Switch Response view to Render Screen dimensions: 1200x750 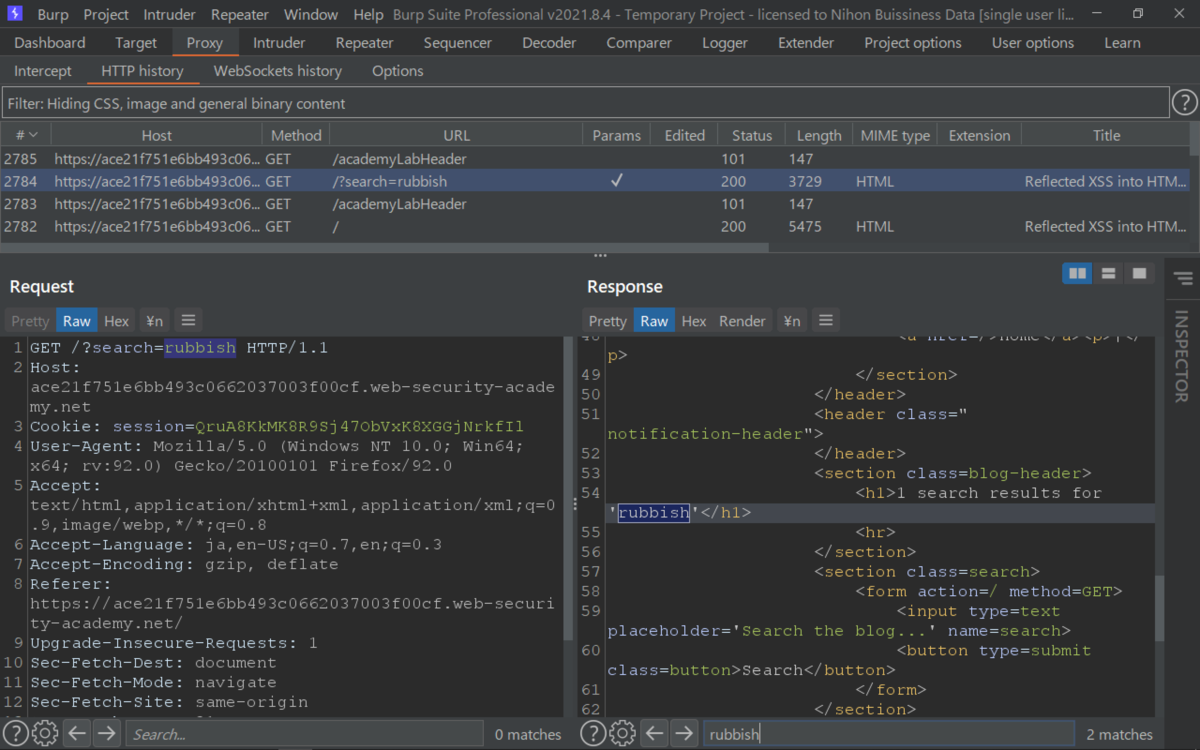coord(742,320)
